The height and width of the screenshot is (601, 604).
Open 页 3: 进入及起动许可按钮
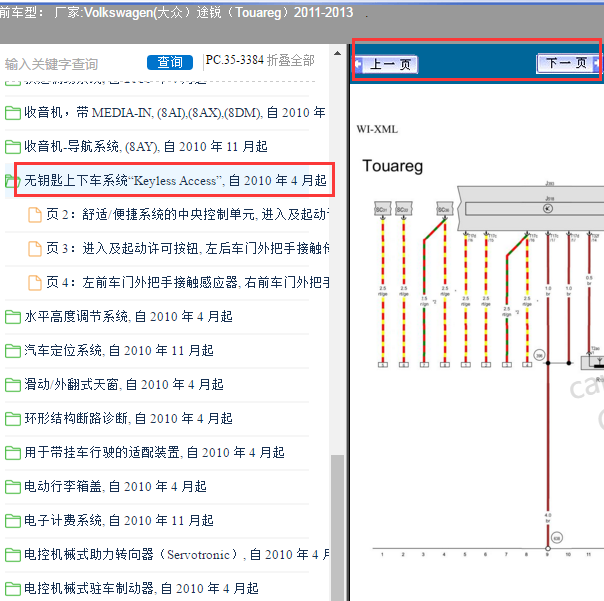187,248
